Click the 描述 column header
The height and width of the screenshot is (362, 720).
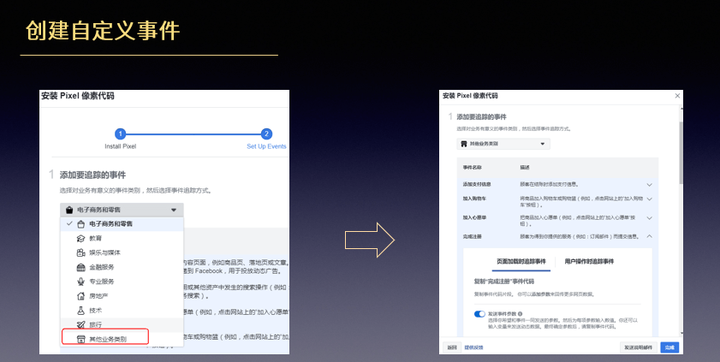525,168
